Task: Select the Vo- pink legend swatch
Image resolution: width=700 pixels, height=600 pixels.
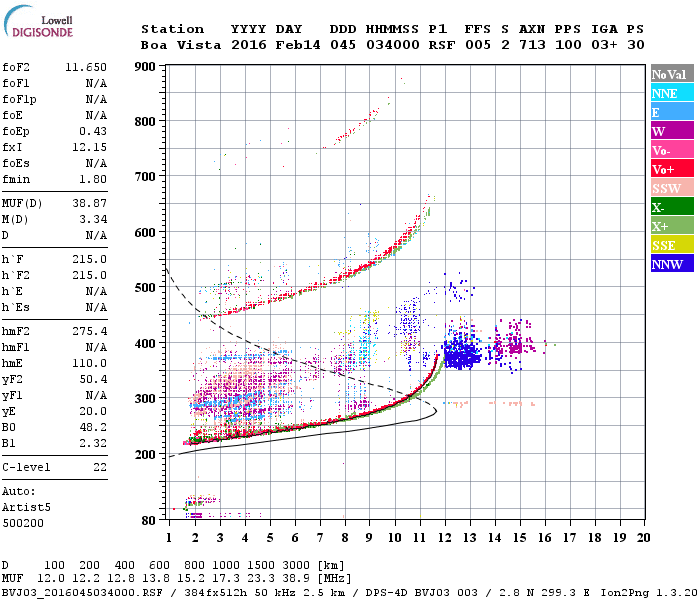Action: [x=672, y=150]
